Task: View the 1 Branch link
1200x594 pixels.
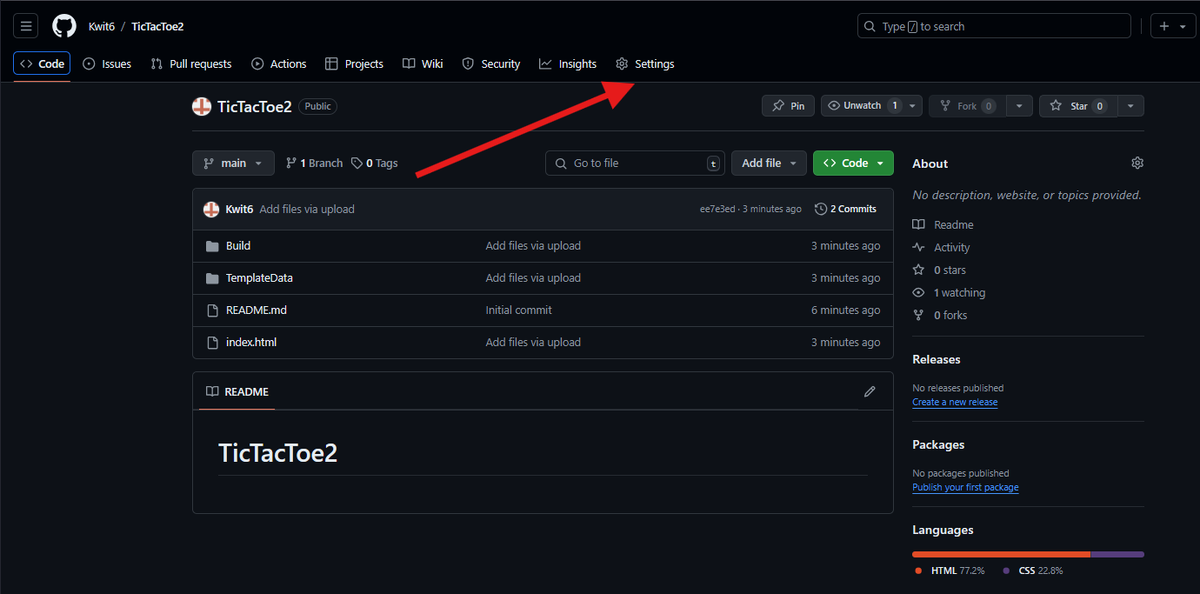Action: point(314,163)
